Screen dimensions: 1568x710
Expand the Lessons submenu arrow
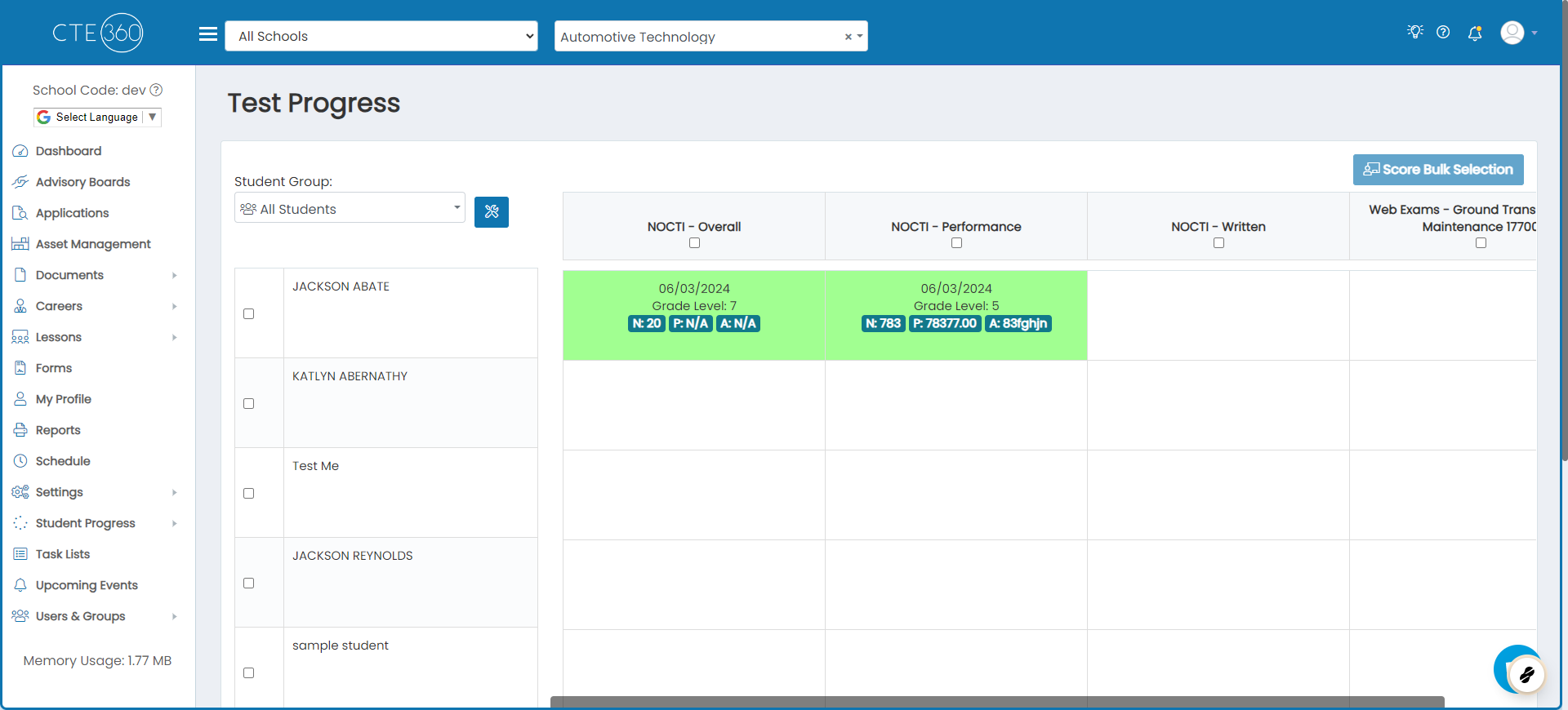(175, 338)
